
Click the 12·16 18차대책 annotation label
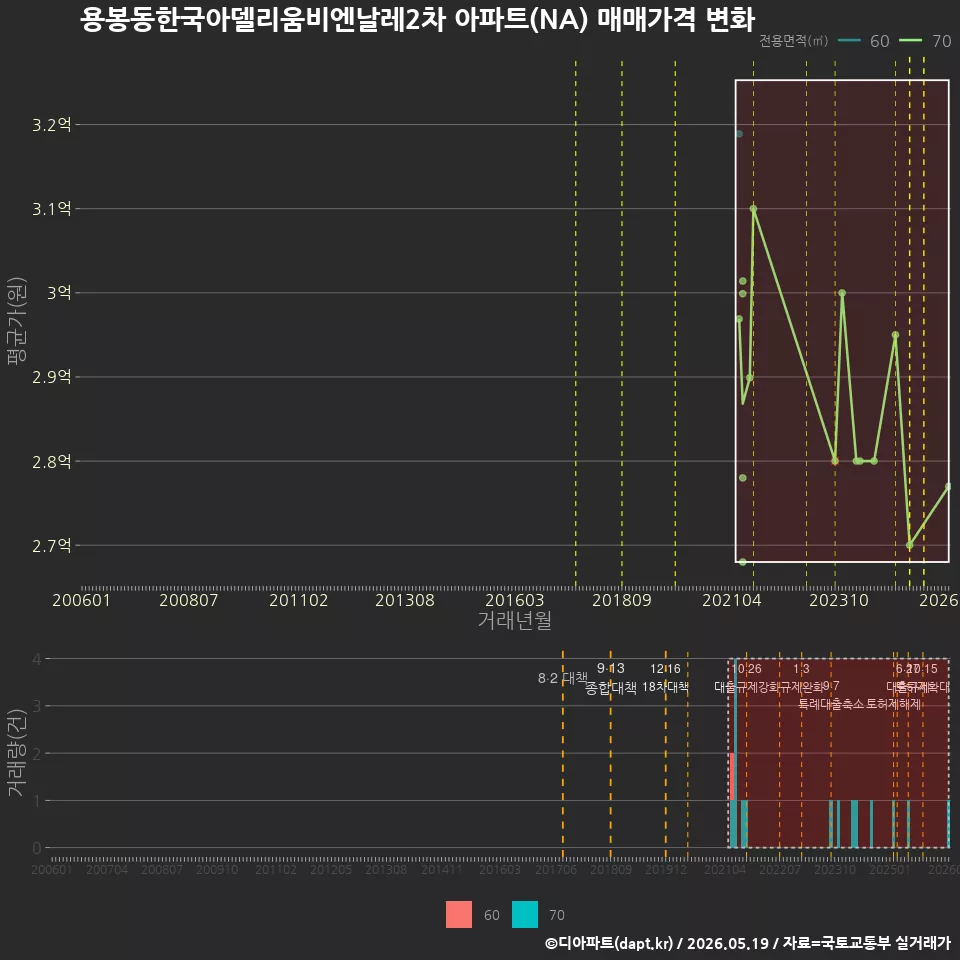(665, 678)
